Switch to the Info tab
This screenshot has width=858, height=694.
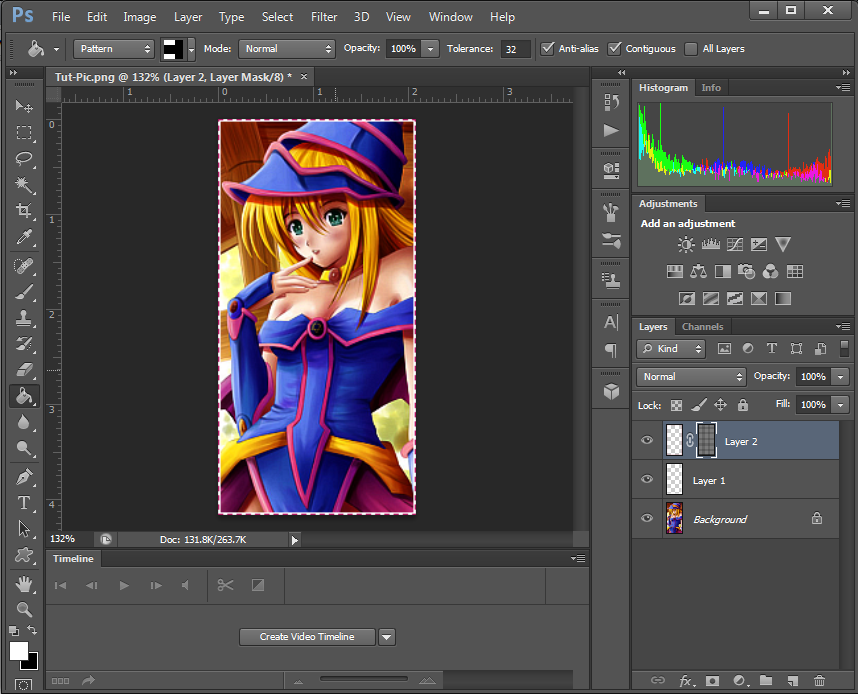tap(711, 88)
